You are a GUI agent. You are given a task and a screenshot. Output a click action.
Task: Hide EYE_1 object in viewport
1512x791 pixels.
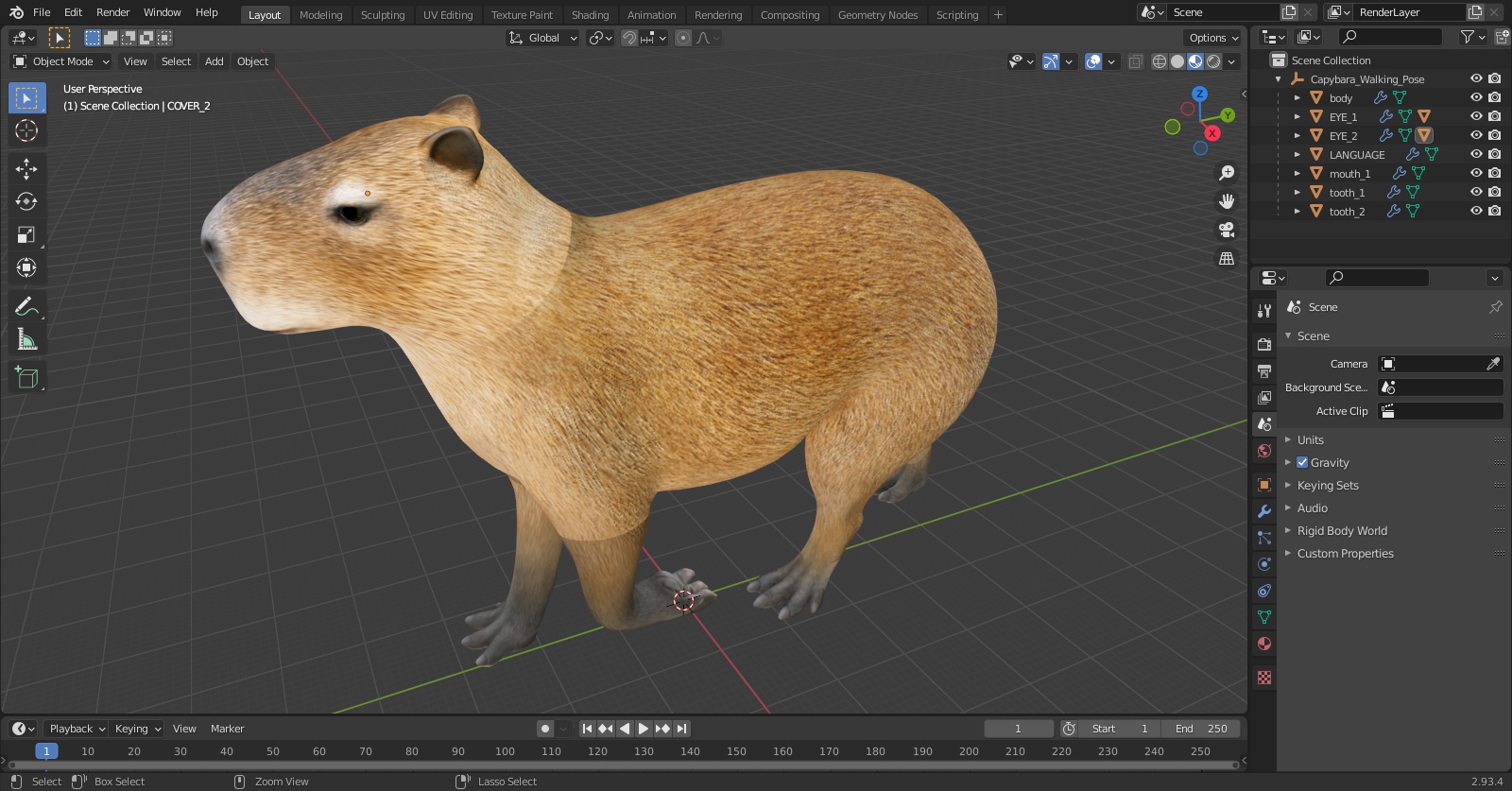[x=1476, y=116]
